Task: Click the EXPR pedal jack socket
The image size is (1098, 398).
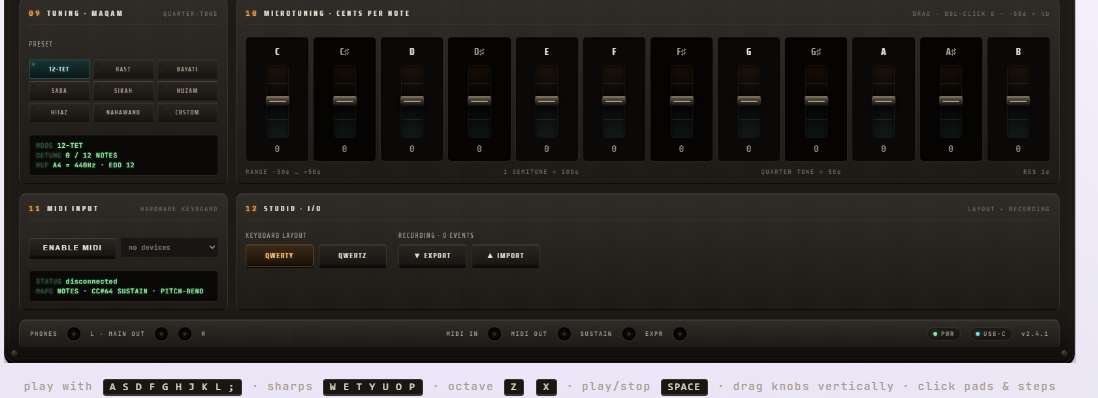Action: [x=679, y=334]
